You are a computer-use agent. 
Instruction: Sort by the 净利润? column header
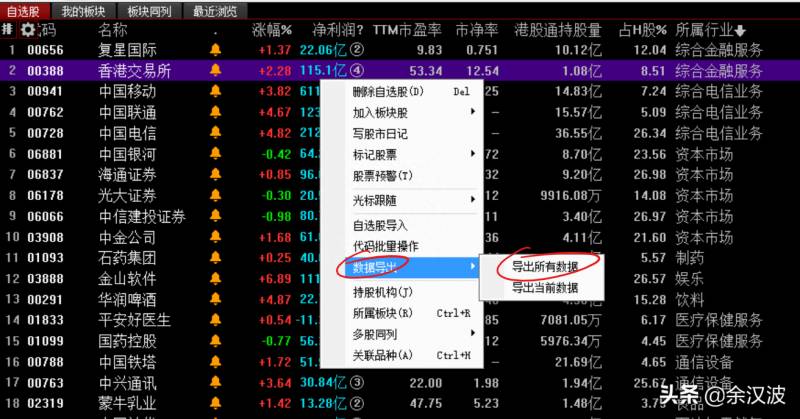[x=338, y=31]
